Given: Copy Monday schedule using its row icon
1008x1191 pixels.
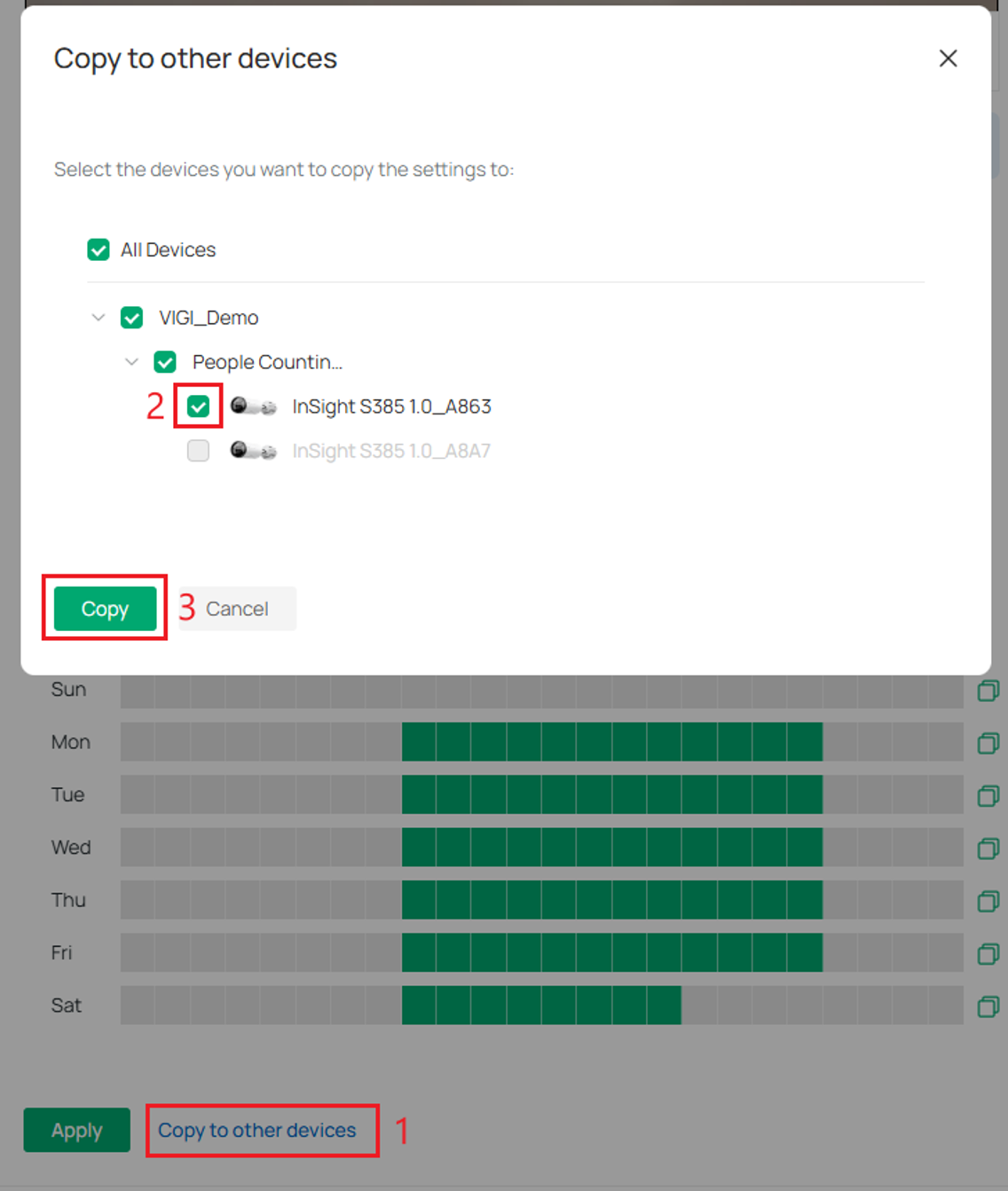Looking at the screenshot, I should 988,743.
